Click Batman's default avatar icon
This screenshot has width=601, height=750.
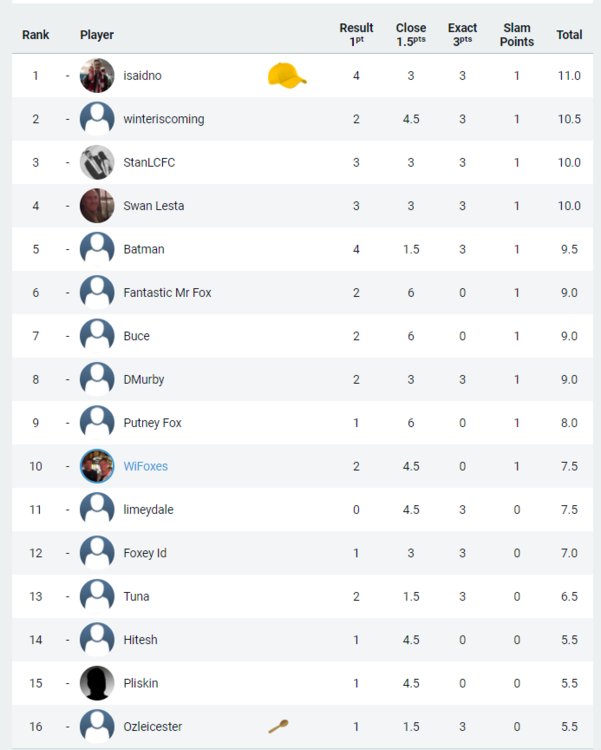pyautogui.click(x=97, y=249)
